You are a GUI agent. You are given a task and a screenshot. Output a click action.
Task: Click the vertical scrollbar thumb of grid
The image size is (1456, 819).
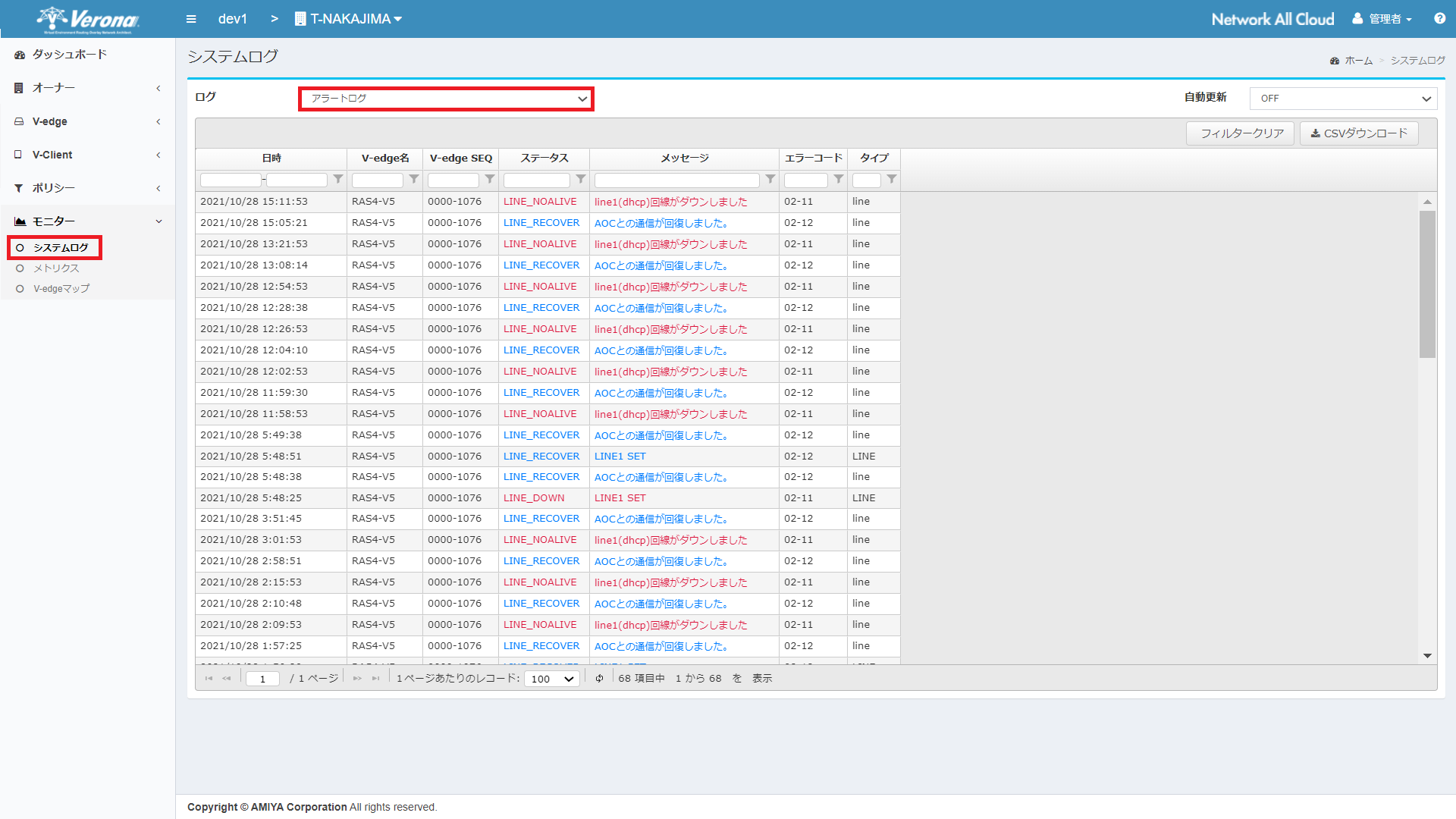[1427, 284]
